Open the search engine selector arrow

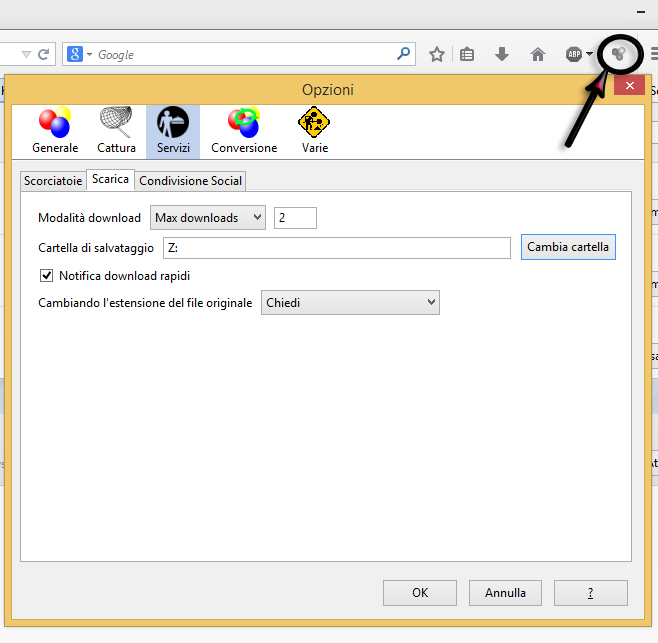pyautogui.click(x=89, y=54)
